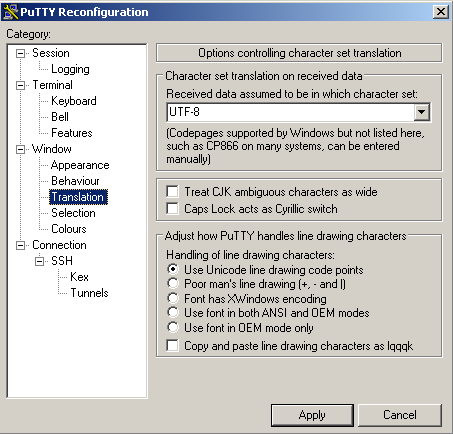Image resolution: width=453 pixels, height=434 pixels.
Task: Select Tunnels under SSH
Action: click(89, 293)
